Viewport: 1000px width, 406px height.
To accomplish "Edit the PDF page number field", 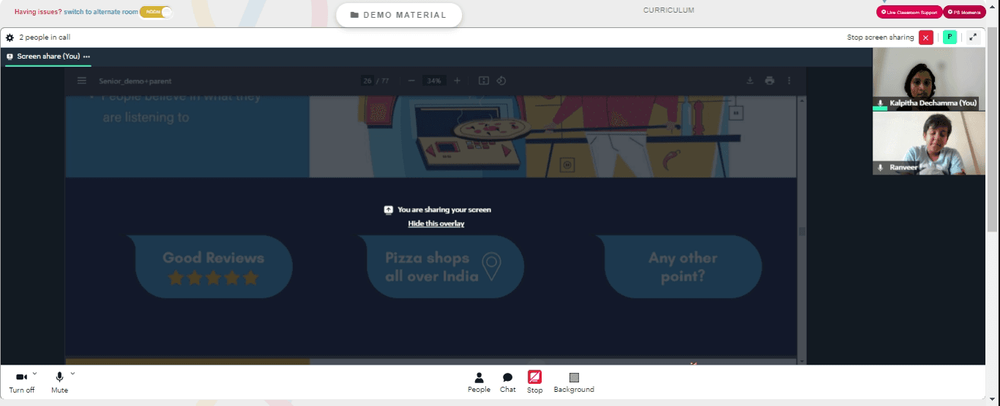I will coord(367,81).
